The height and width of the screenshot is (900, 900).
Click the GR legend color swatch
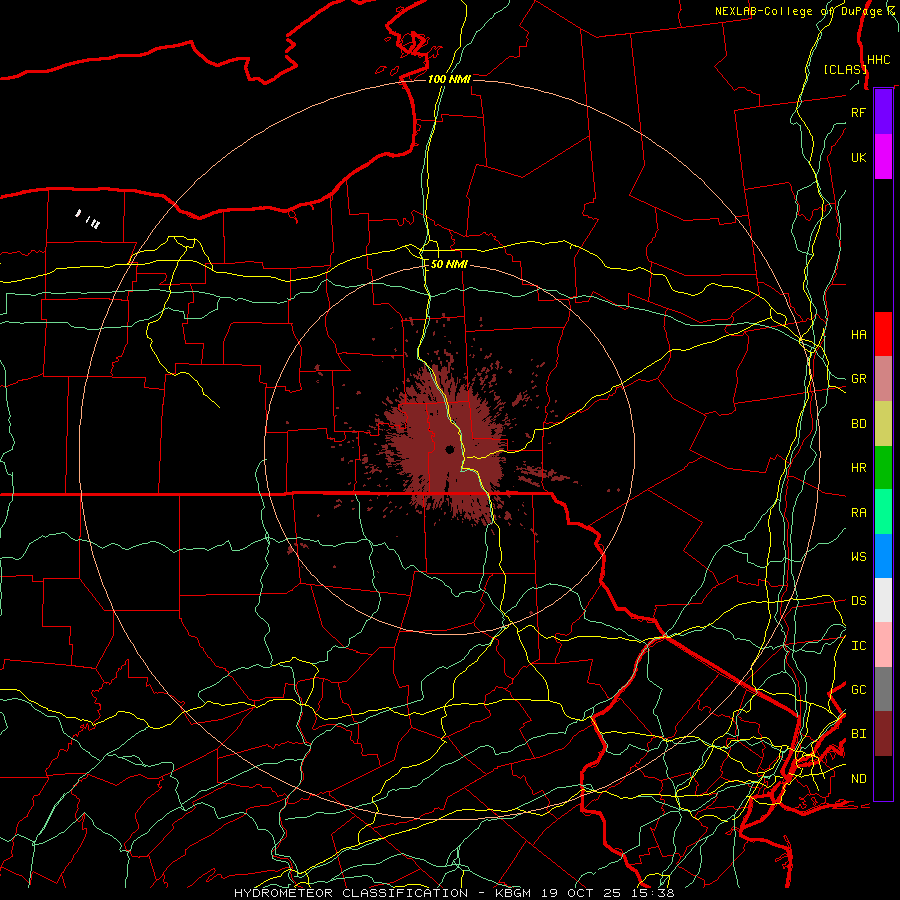[883, 379]
